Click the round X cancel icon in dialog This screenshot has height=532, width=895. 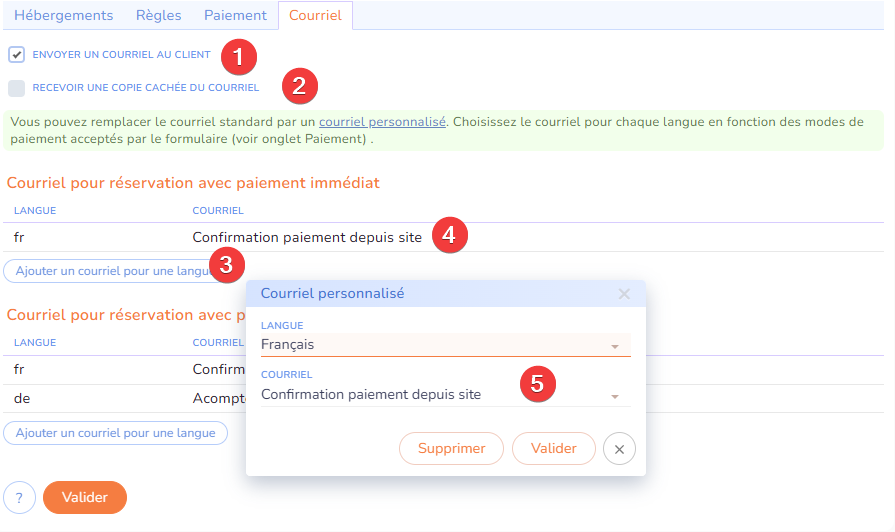[619, 449]
